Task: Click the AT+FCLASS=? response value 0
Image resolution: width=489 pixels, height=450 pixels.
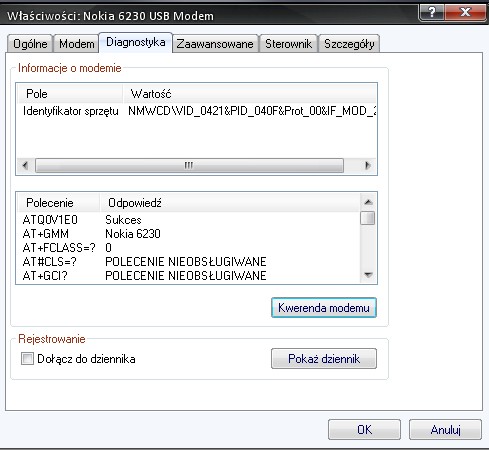Action: point(108,248)
